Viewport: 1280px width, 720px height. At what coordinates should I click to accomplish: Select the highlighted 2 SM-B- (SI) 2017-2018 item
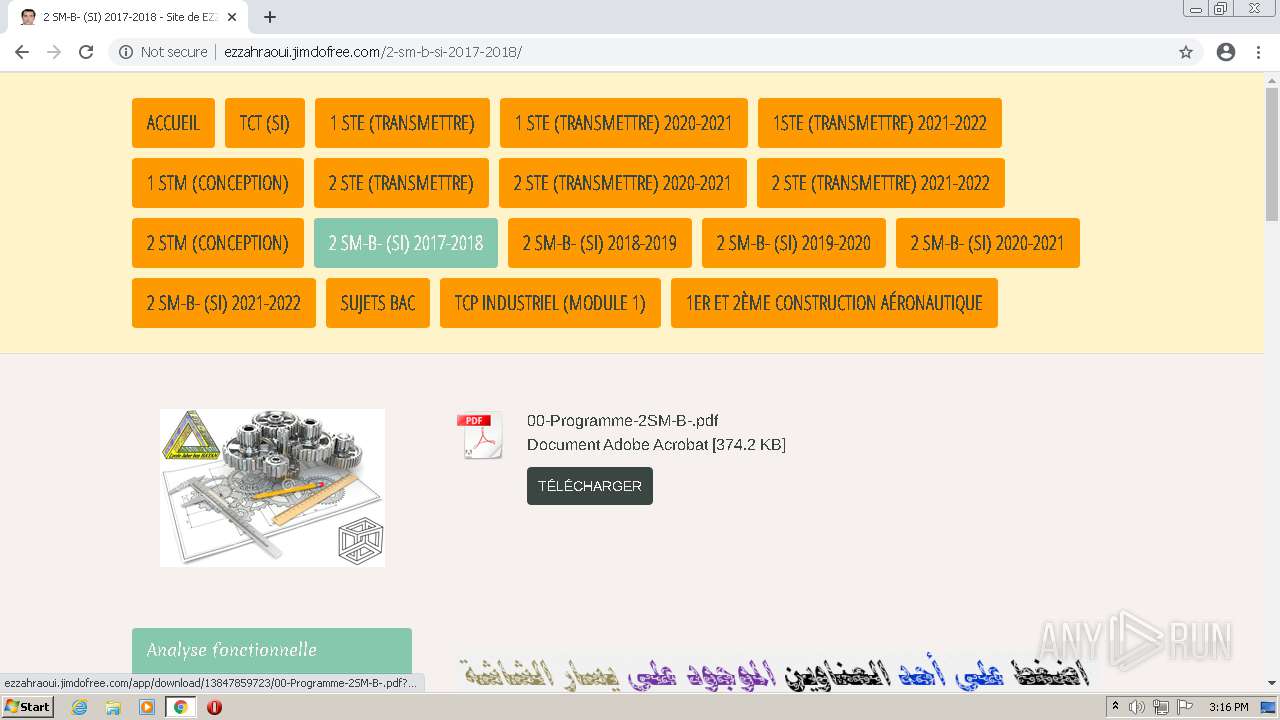pos(406,243)
